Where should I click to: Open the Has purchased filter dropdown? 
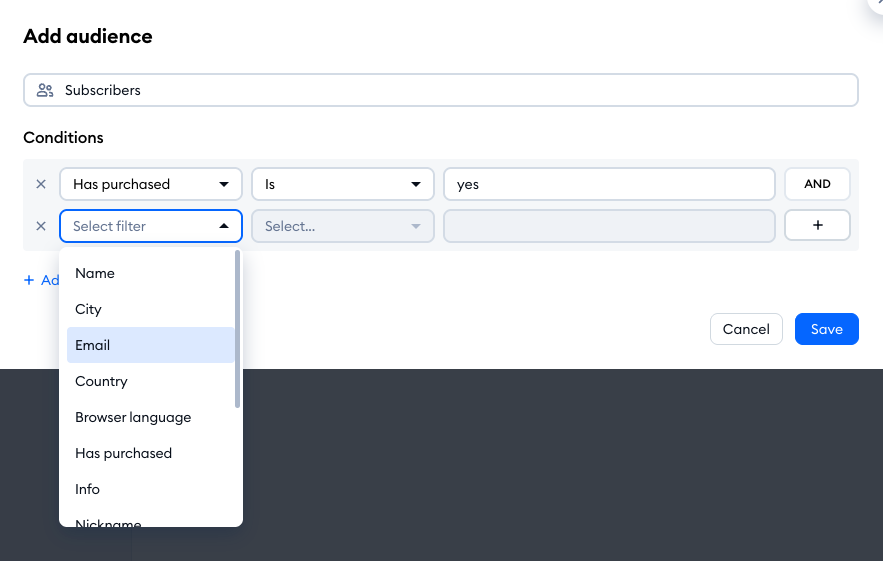(x=151, y=184)
